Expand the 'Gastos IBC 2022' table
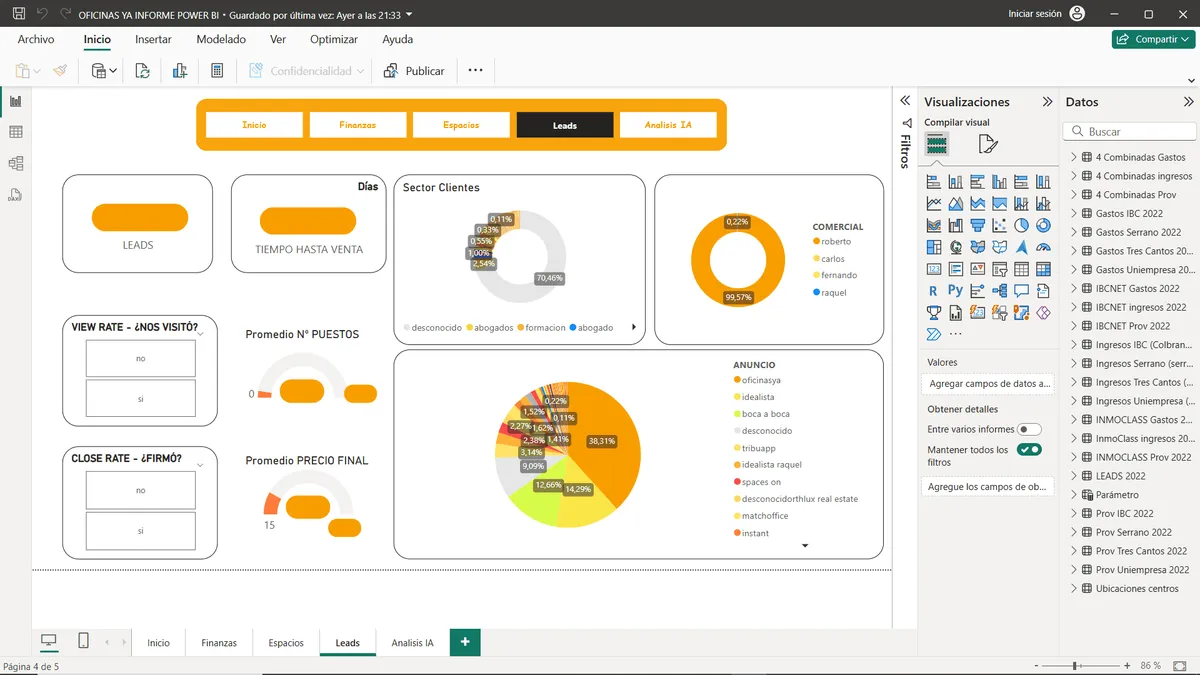Viewport: 1200px width, 675px height. coord(1074,213)
